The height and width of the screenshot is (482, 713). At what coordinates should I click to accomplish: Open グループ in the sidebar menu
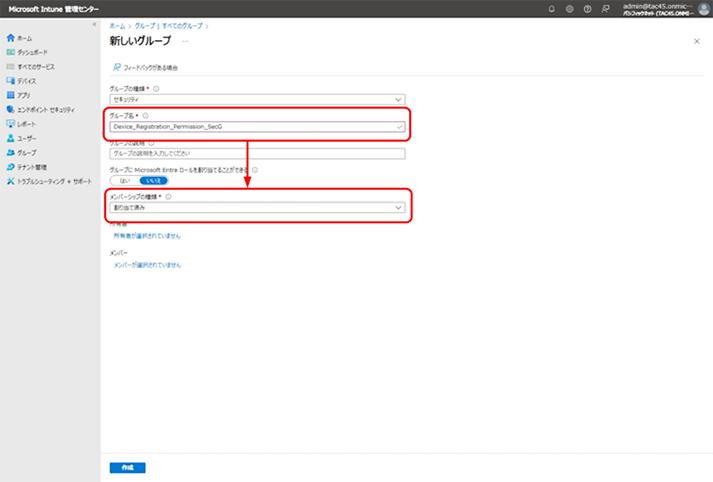click(27, 153)
